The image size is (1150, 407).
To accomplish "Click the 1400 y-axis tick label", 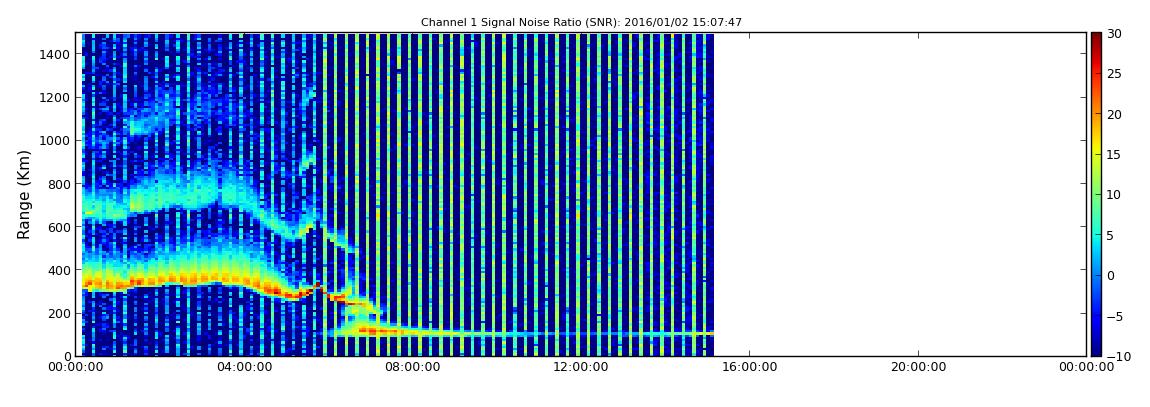I will (56, 54).
